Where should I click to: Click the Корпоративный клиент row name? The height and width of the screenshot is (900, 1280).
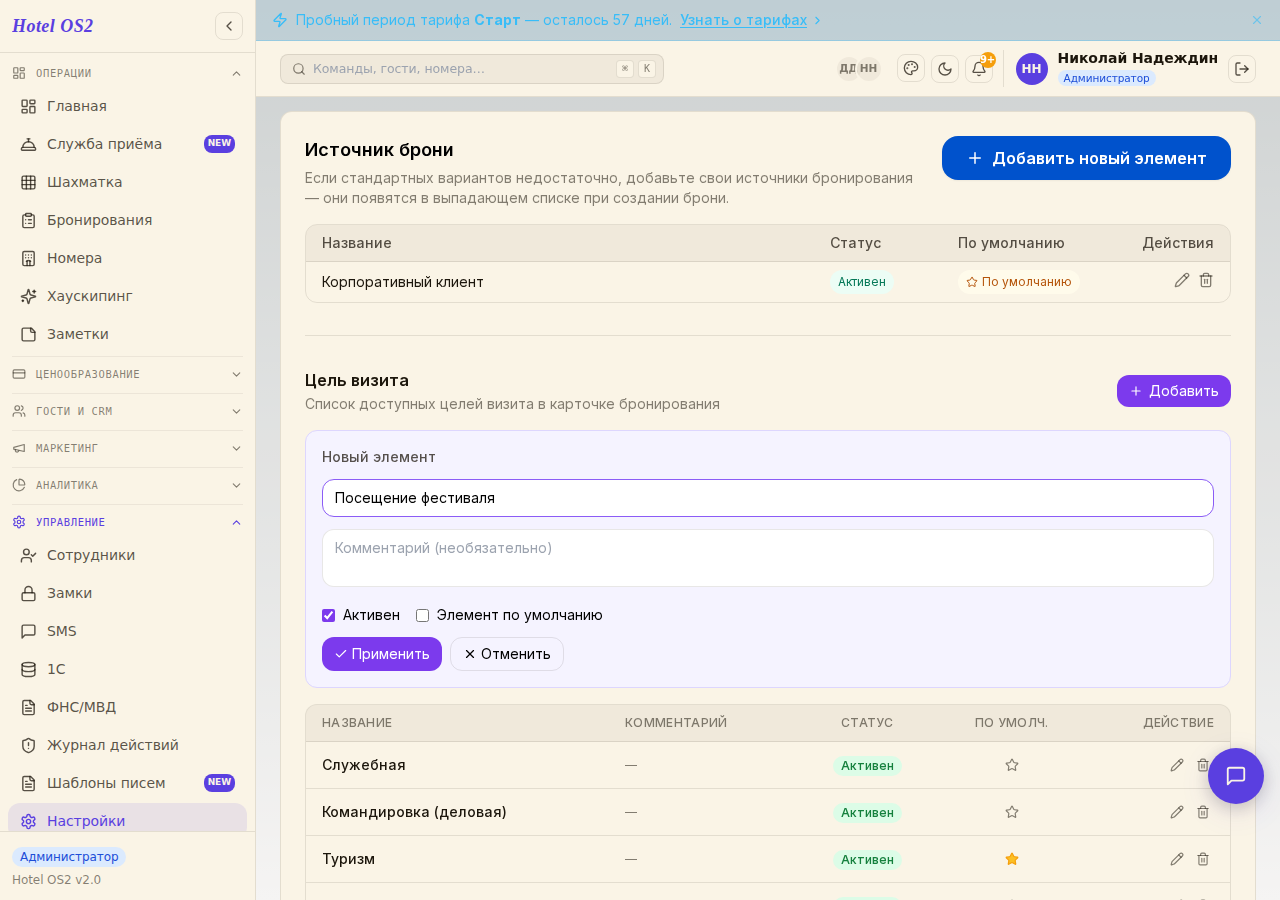pyautogui.click(x=403, y=282)
